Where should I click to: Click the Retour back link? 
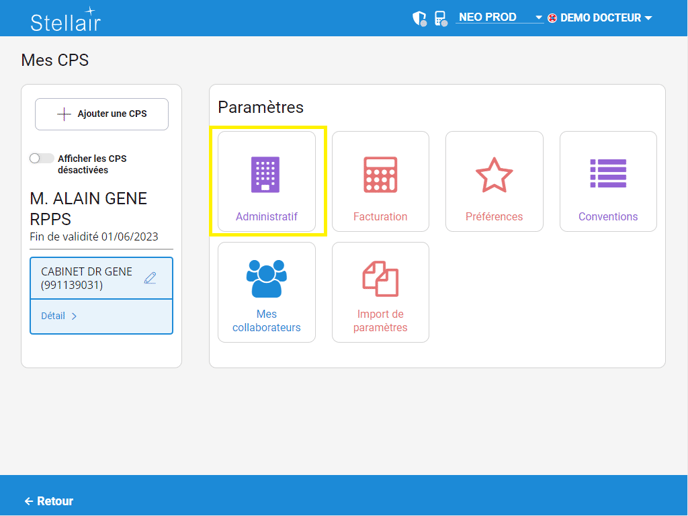(x=49, y=501)
